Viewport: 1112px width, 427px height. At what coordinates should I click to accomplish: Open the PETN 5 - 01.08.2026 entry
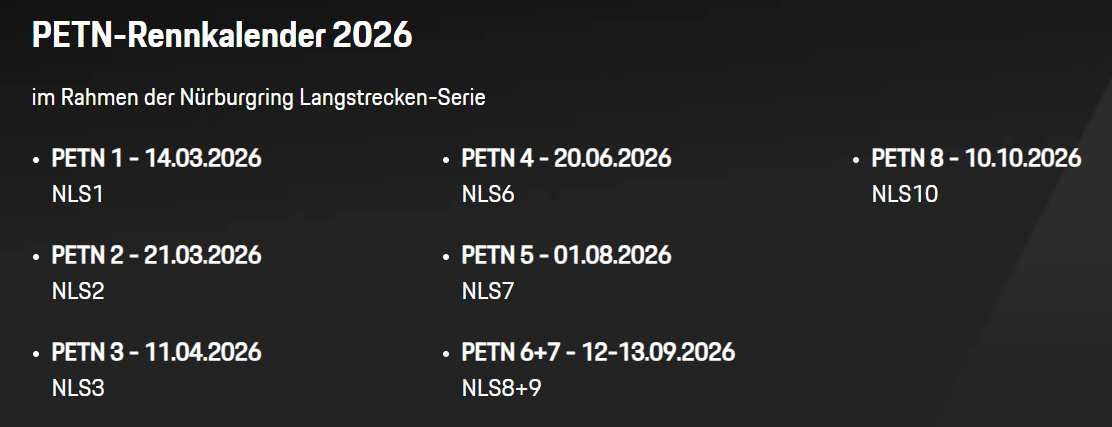click(566, 255)
